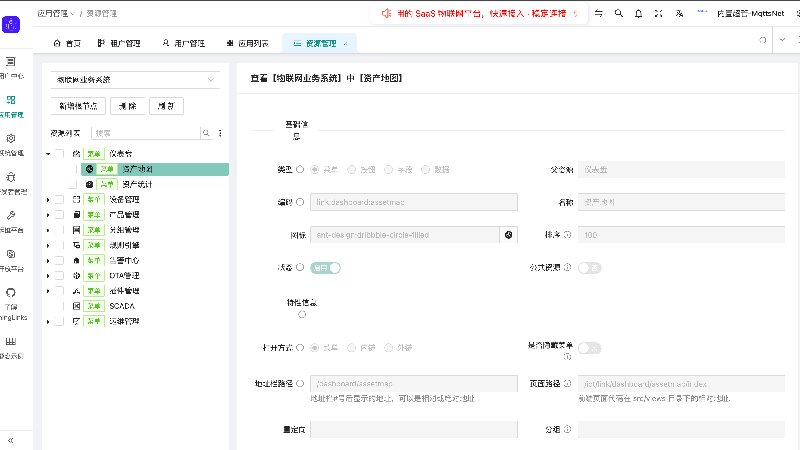Click help icon next to 排序
This screenshot has width=800, height=450.
(x=567, y=235)
